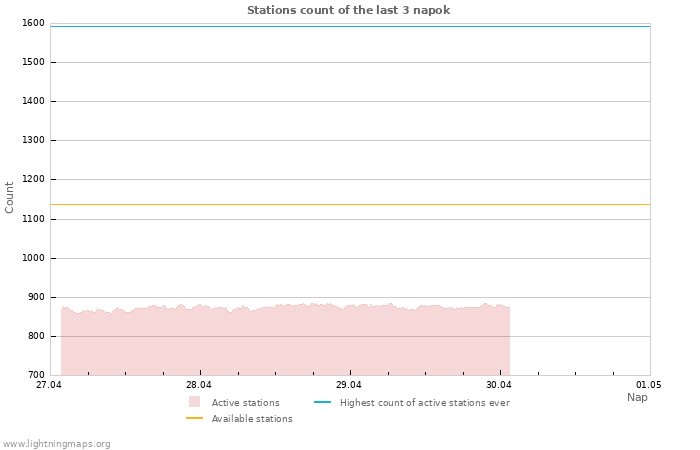Click the 1300 y-axis tick label
700x450 pixels.
(x=33, y=141)
